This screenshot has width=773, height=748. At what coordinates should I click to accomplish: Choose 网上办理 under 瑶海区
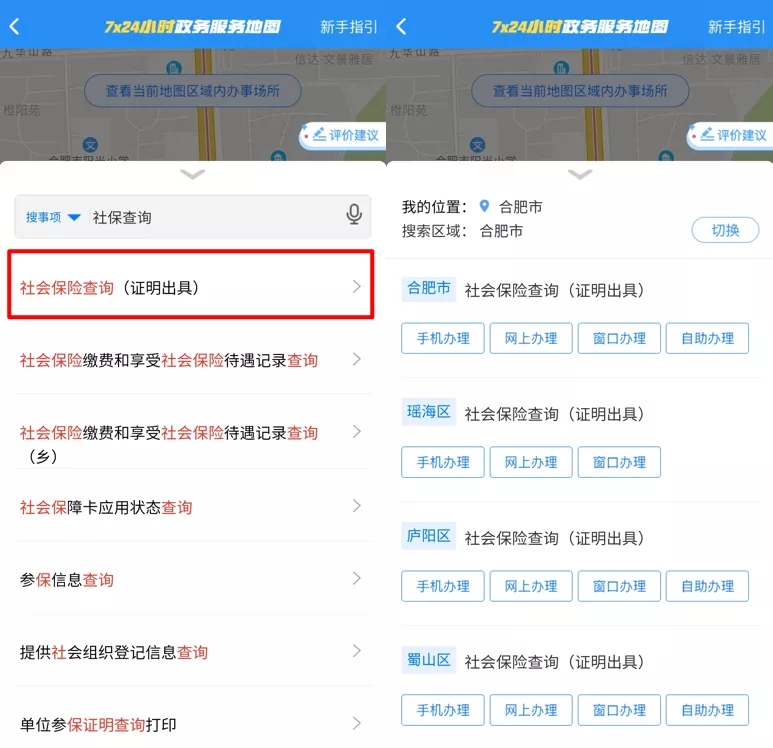coord(531,462)
